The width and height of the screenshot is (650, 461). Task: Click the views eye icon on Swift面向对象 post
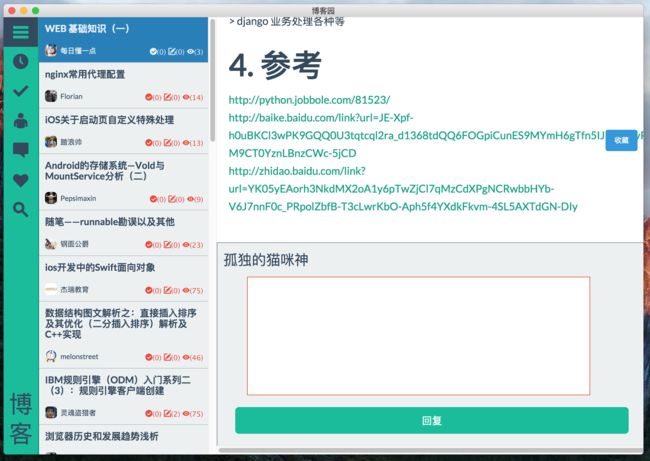(186, 290)
